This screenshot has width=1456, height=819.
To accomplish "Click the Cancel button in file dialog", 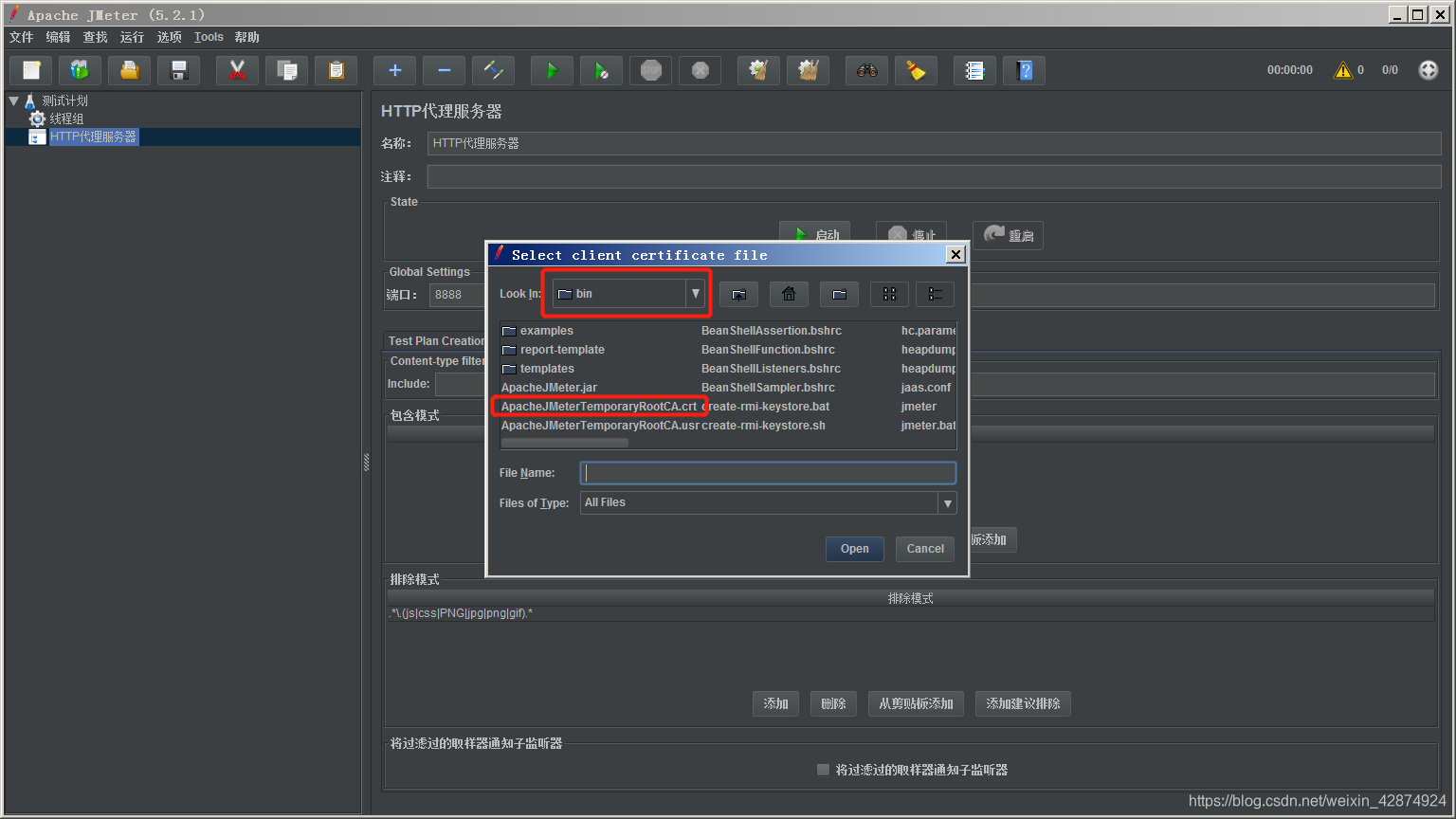I will point(925,549).
